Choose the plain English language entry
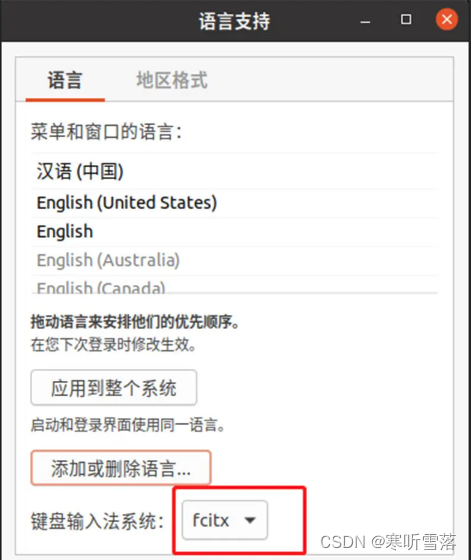 pyautogui.click(x=235, y=232)
